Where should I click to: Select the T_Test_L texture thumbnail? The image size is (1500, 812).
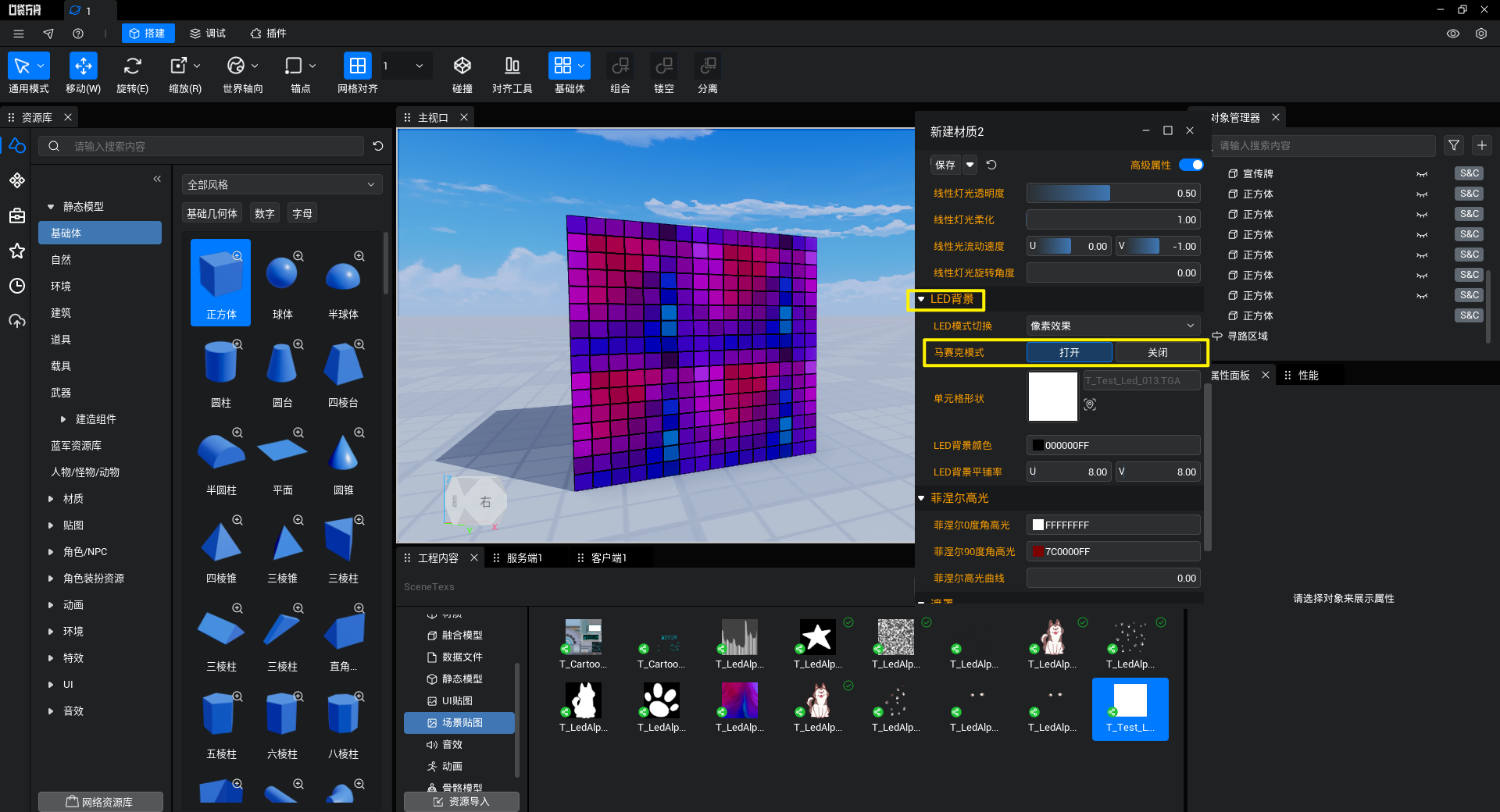pyautogui.click(x=1130, y=709)
